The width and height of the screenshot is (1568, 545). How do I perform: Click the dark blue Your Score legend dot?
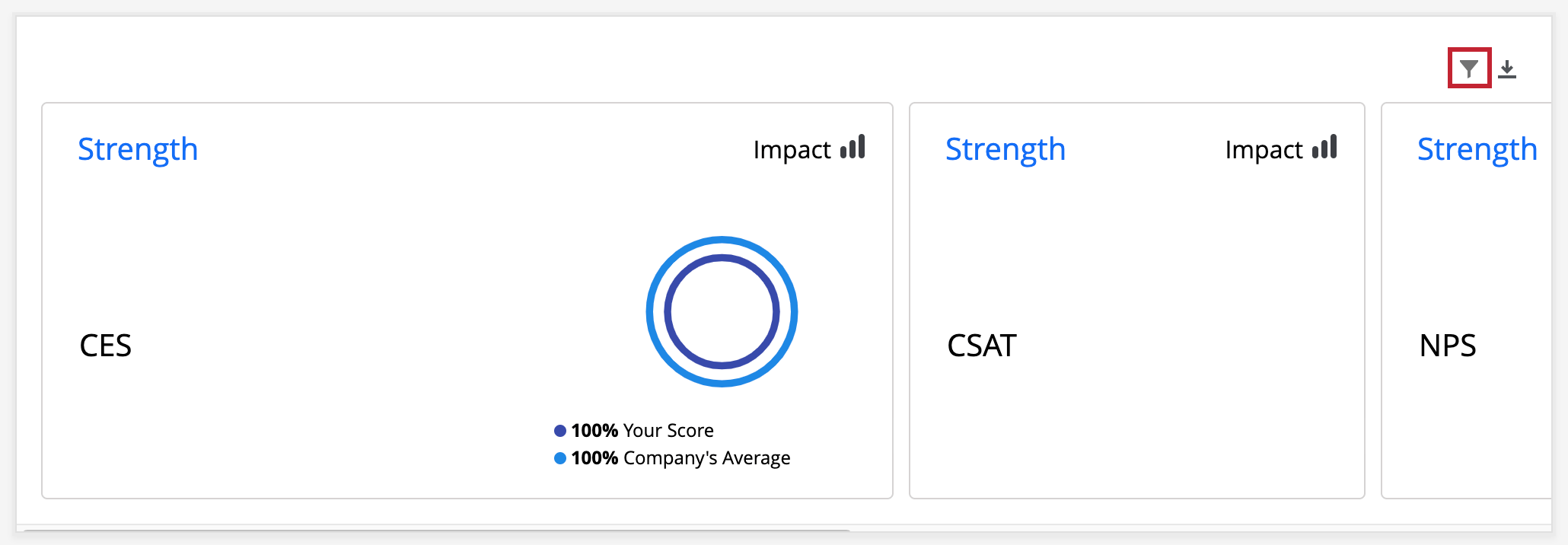(x=560, y=431)
